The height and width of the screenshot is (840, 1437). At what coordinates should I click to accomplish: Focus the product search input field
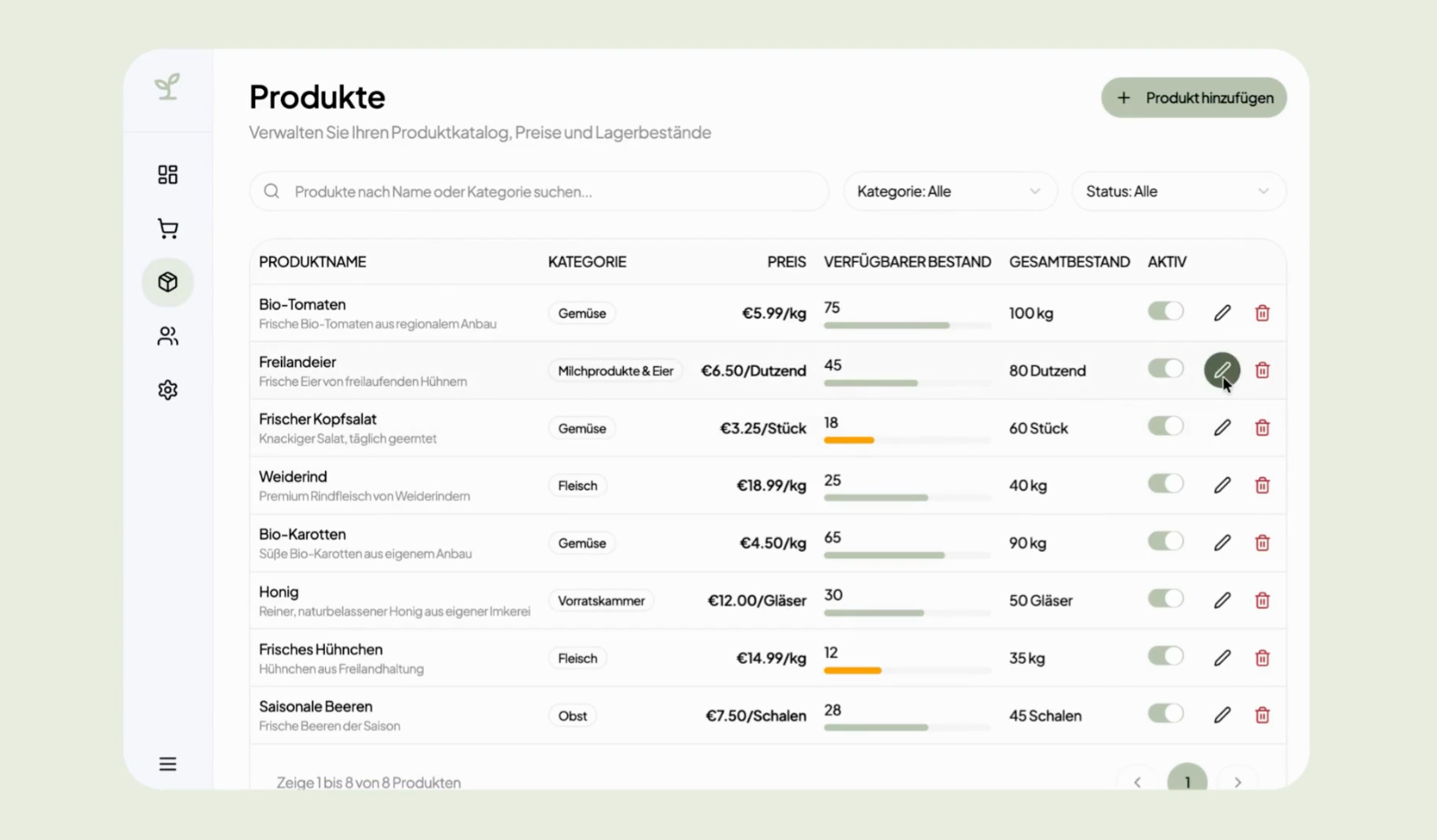(539, 191)
